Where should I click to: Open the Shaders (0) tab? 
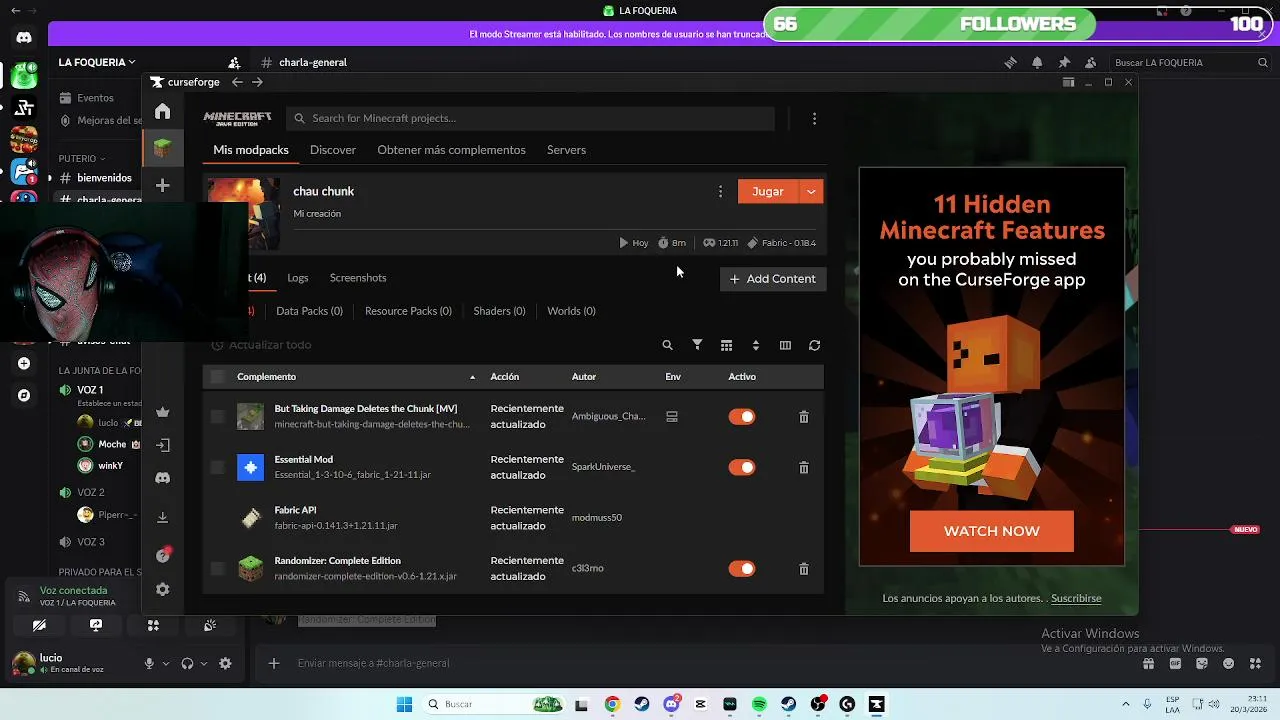pos(499,311)
